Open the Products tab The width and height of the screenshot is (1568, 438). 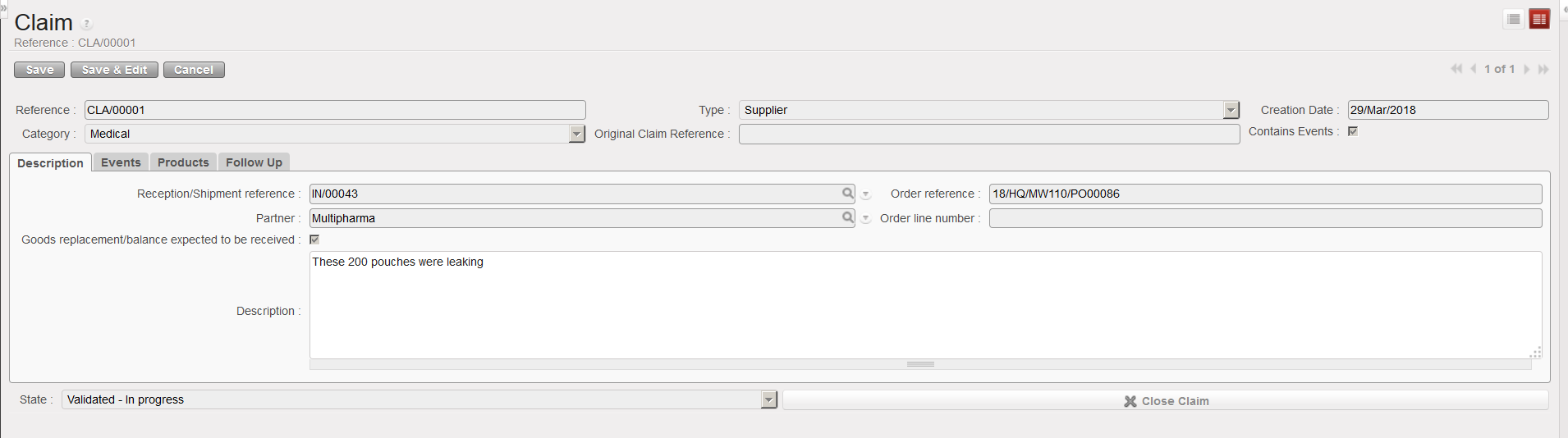click(183, 162)
